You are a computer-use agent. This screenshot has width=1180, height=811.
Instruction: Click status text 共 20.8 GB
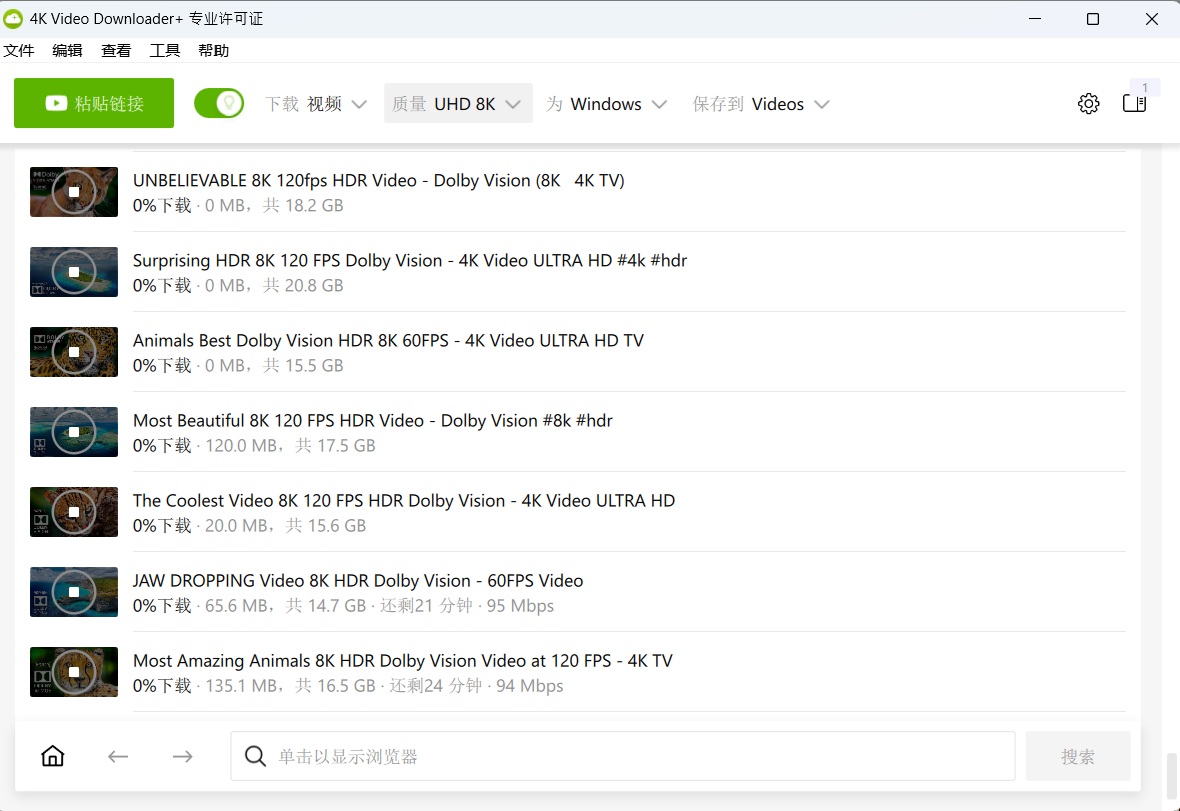click(303, 285)
